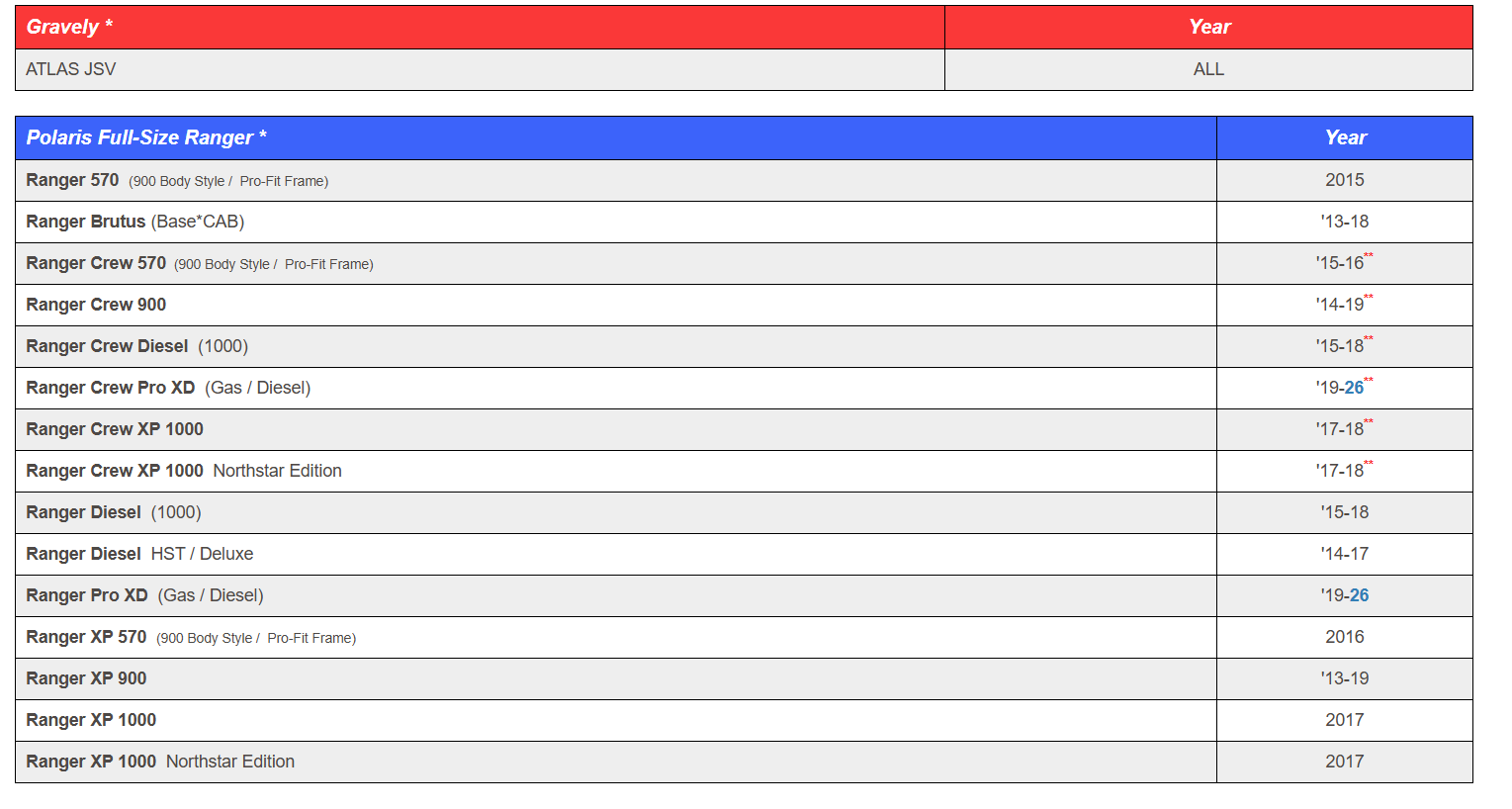
Task: Click the '13-19 year cell for Ranger XP 900
Action: point(1345,678)
